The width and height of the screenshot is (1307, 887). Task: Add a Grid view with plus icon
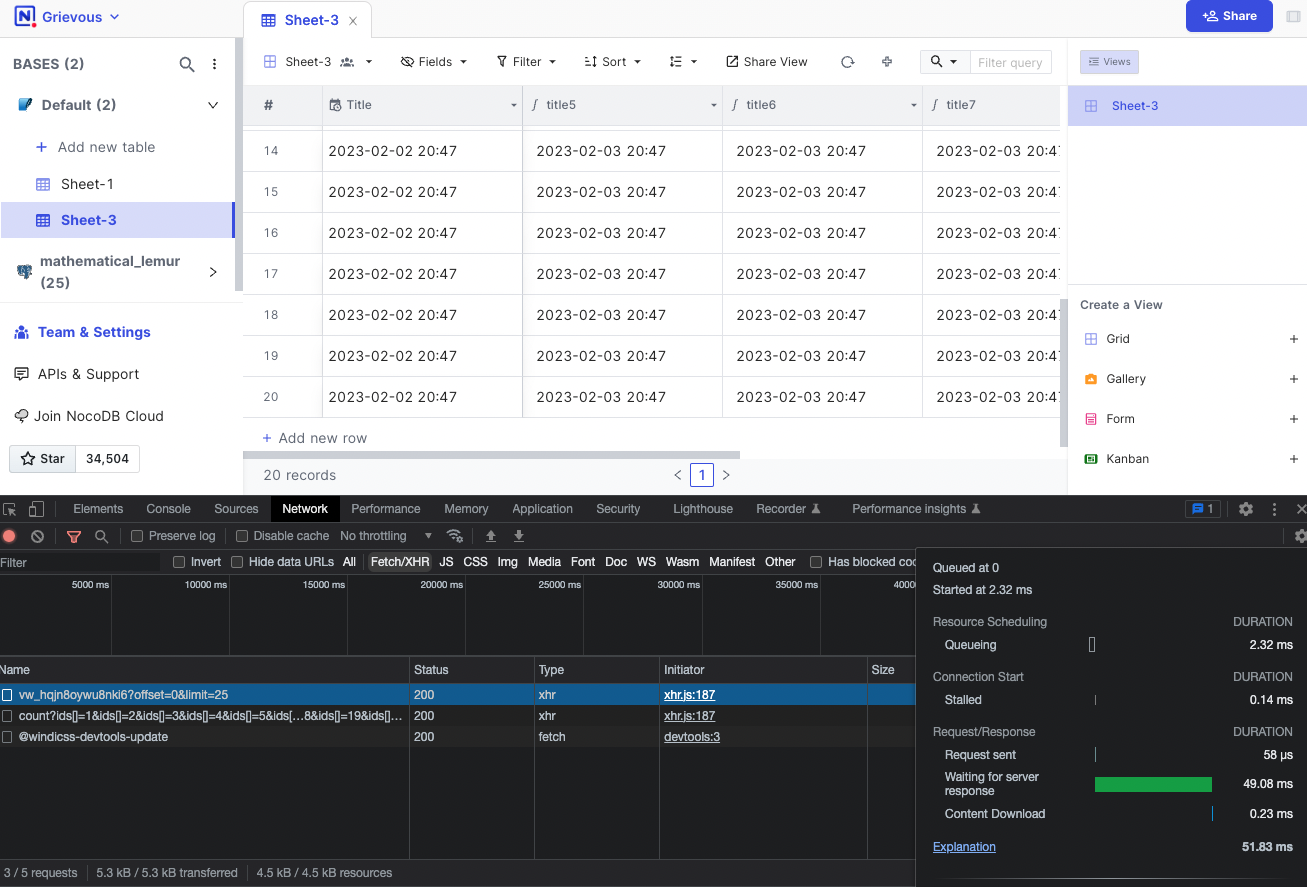[x=1294, y=339]
